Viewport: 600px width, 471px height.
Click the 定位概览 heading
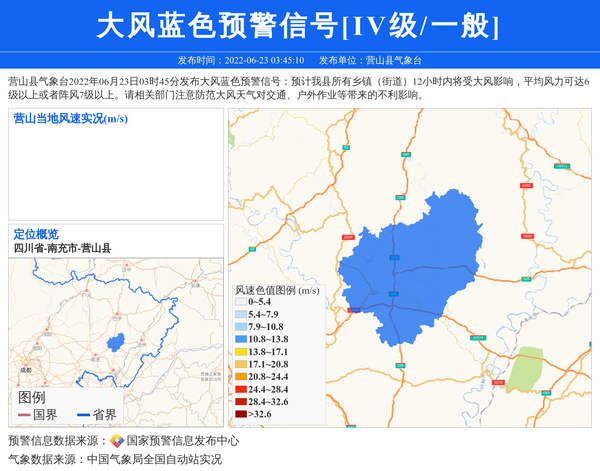[x=36, y=234]
